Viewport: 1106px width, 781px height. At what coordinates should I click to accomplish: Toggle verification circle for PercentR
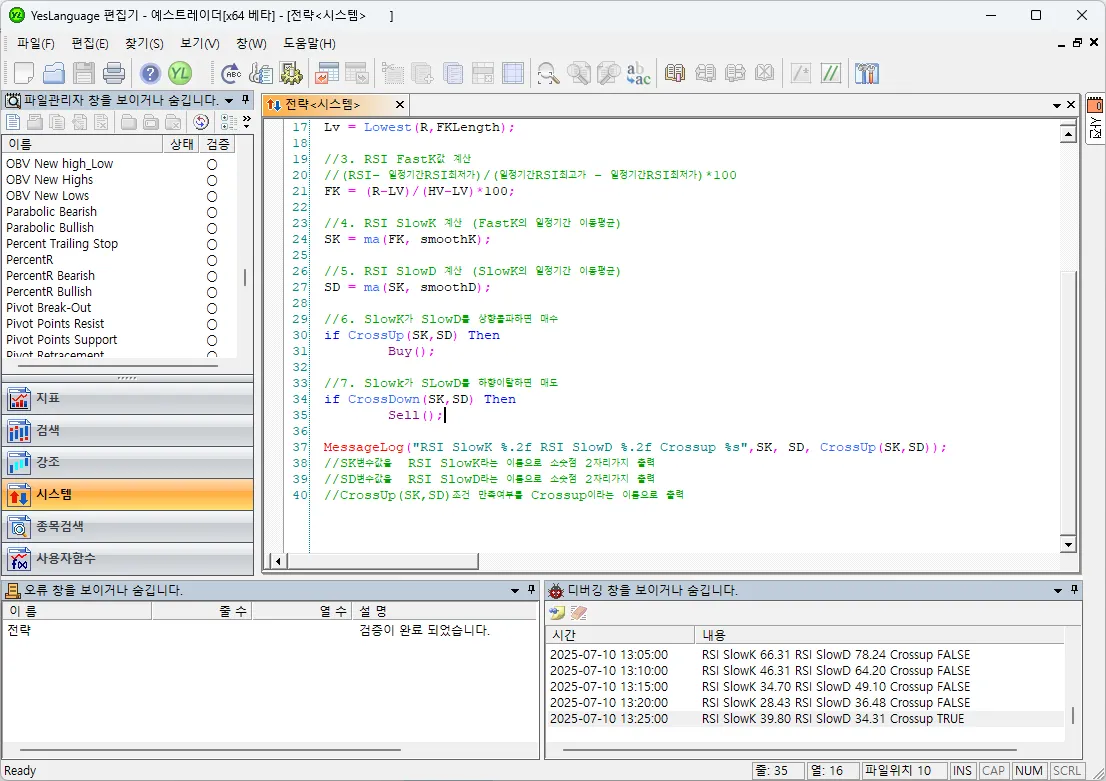point(211,260)
